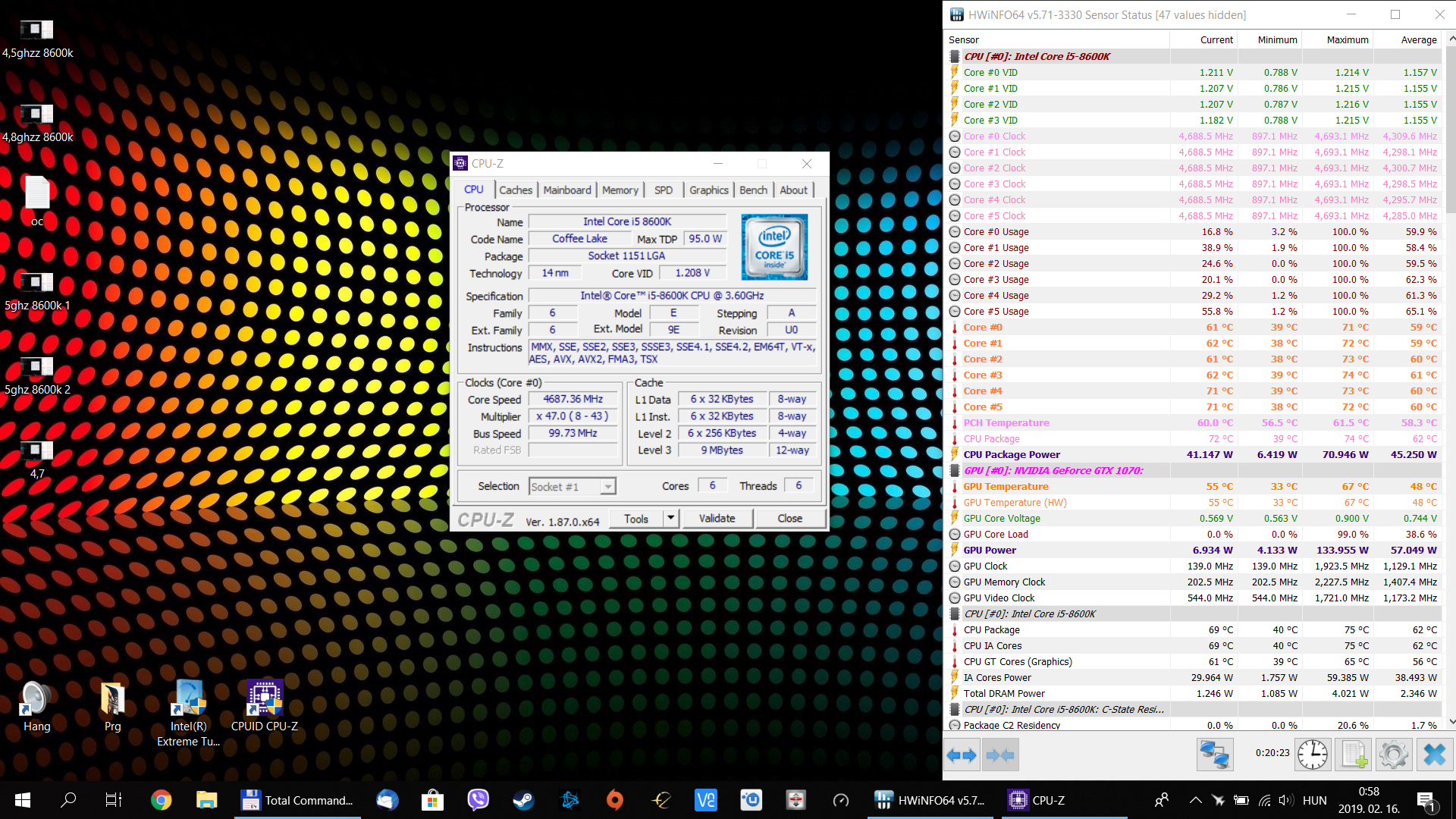Click the Average column header in HWiNFO

(x=1407, y=40)
